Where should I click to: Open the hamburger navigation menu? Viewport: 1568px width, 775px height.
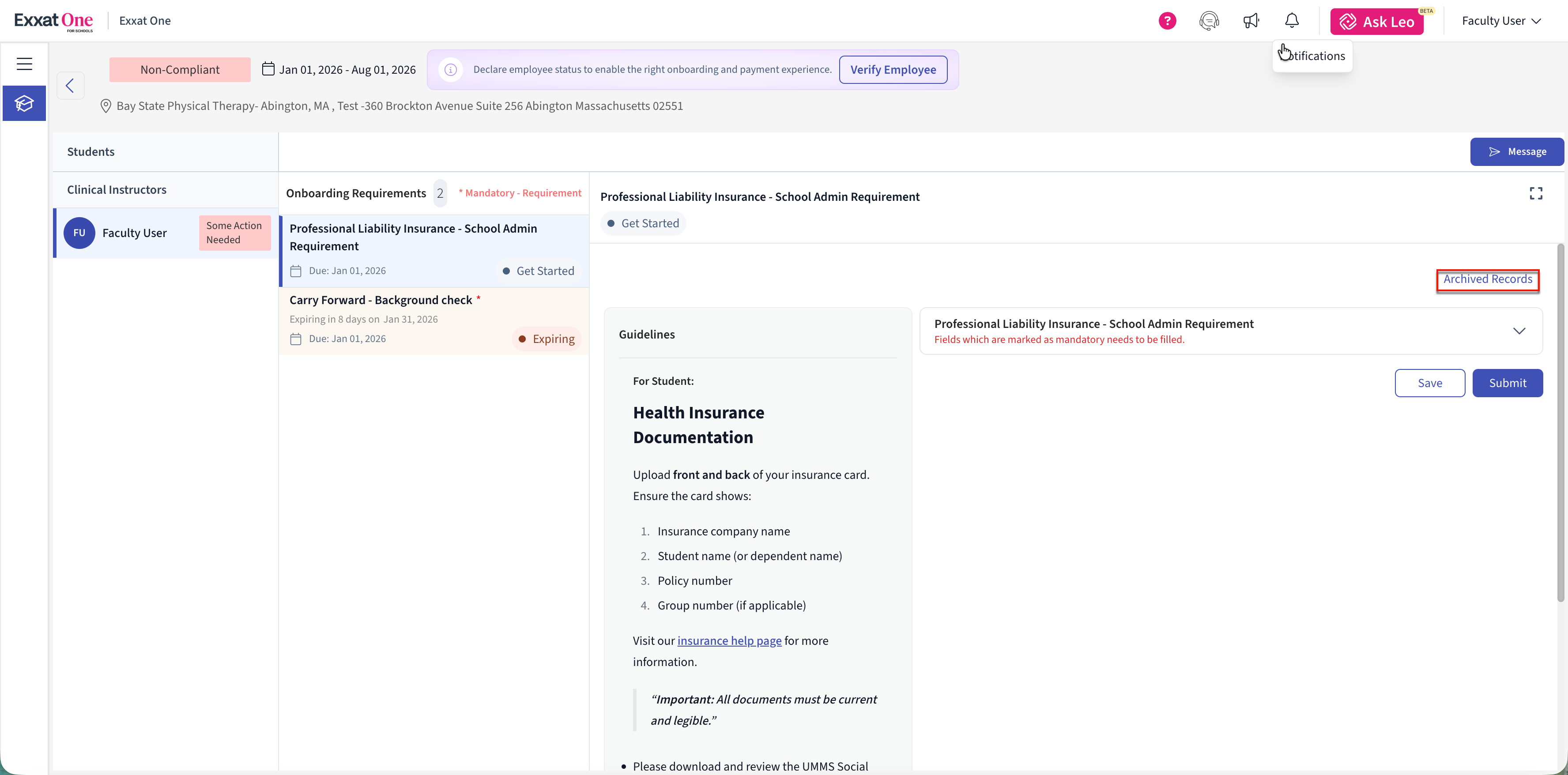(x=24, y=63)
